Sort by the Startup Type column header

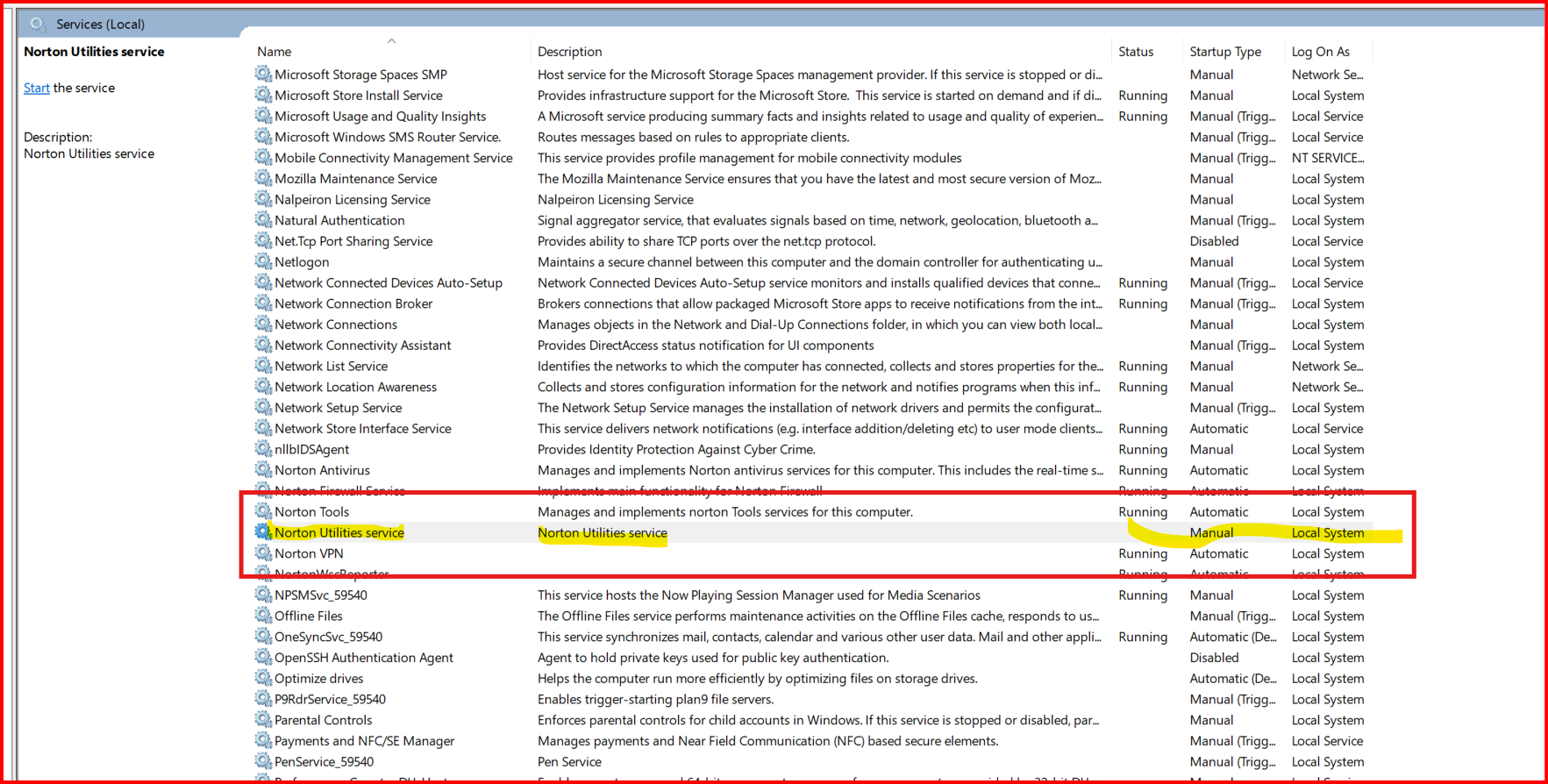(x=1224, y=52)
